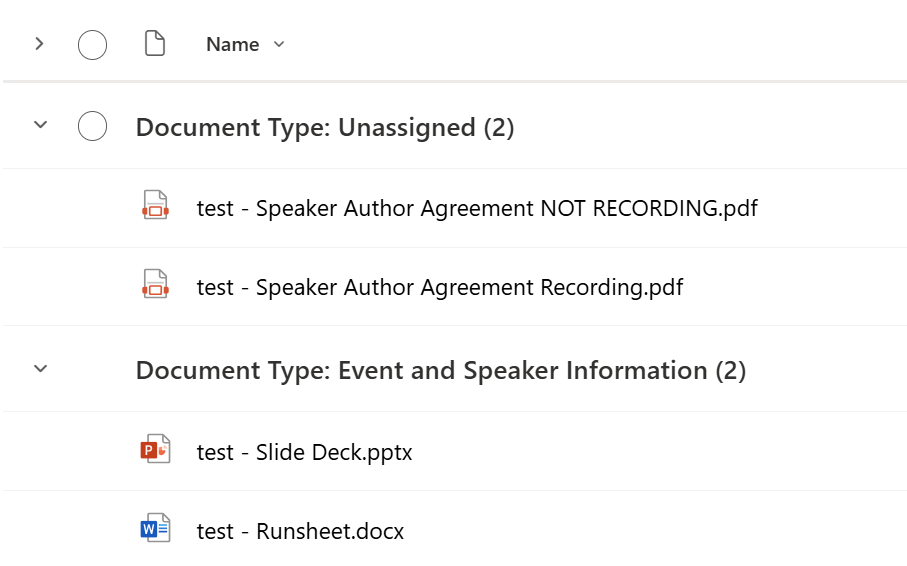Open Speaker Author Agreement NOT RECORDING.pdf
The width and height of the screenshot is (907, 566).
(477, 208)
